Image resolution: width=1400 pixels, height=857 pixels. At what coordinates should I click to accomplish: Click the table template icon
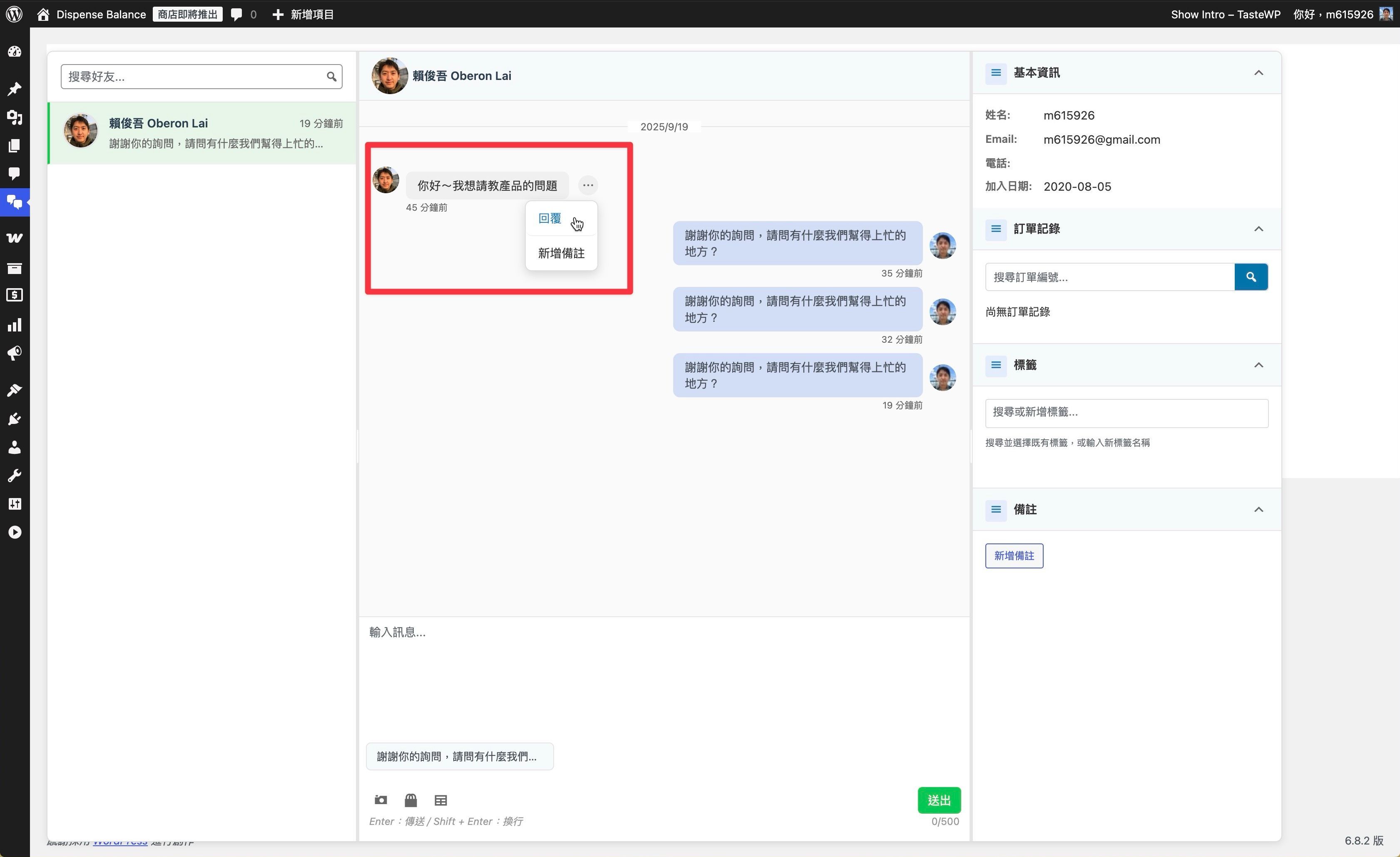click(x=441, y=800)
